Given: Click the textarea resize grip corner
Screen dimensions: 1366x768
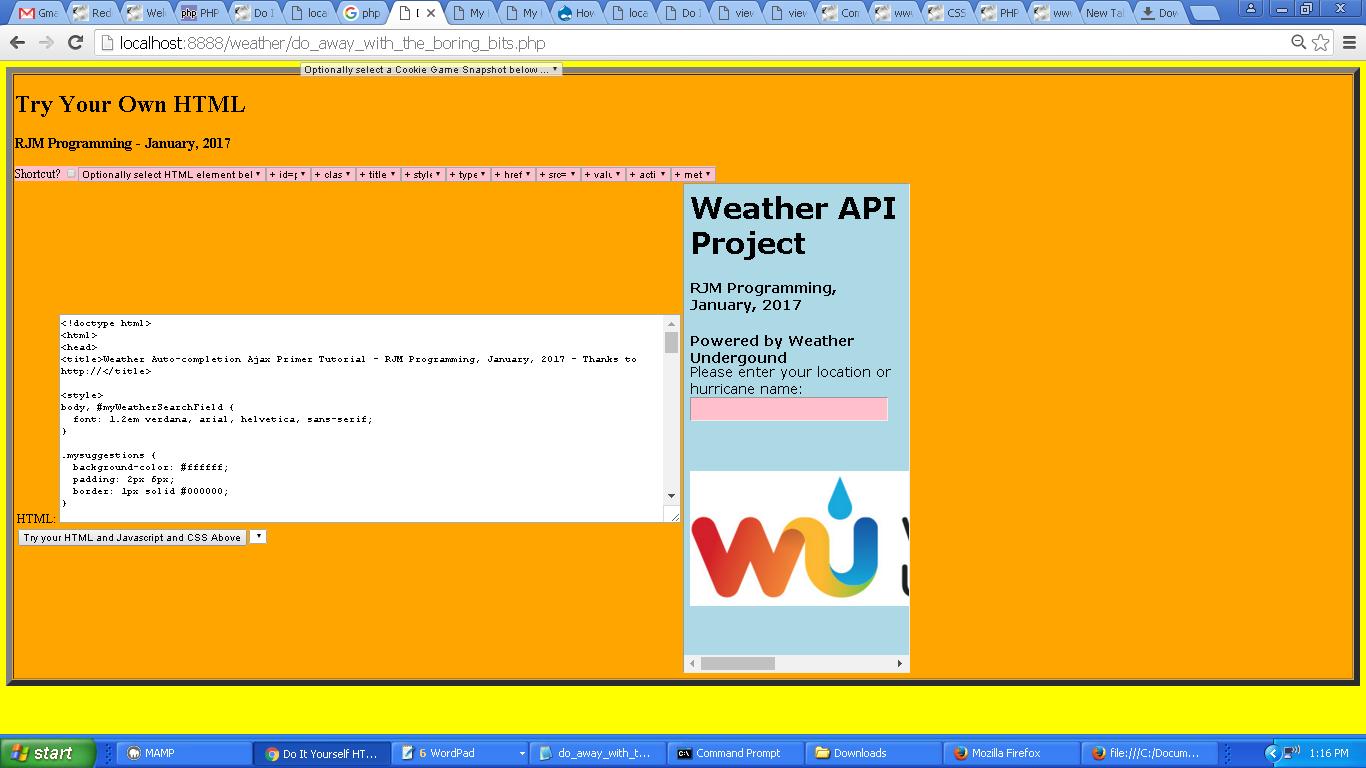Looking at the screenshot, I should click(673, 515).
